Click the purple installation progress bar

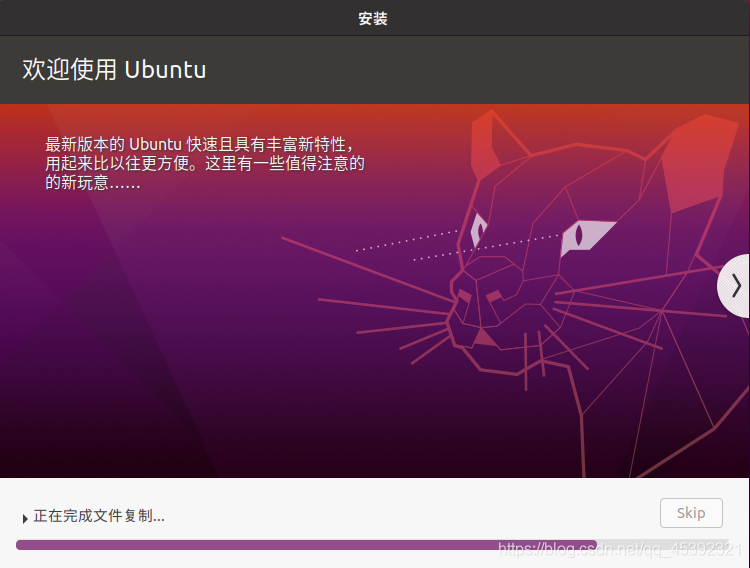click(372, 545)
